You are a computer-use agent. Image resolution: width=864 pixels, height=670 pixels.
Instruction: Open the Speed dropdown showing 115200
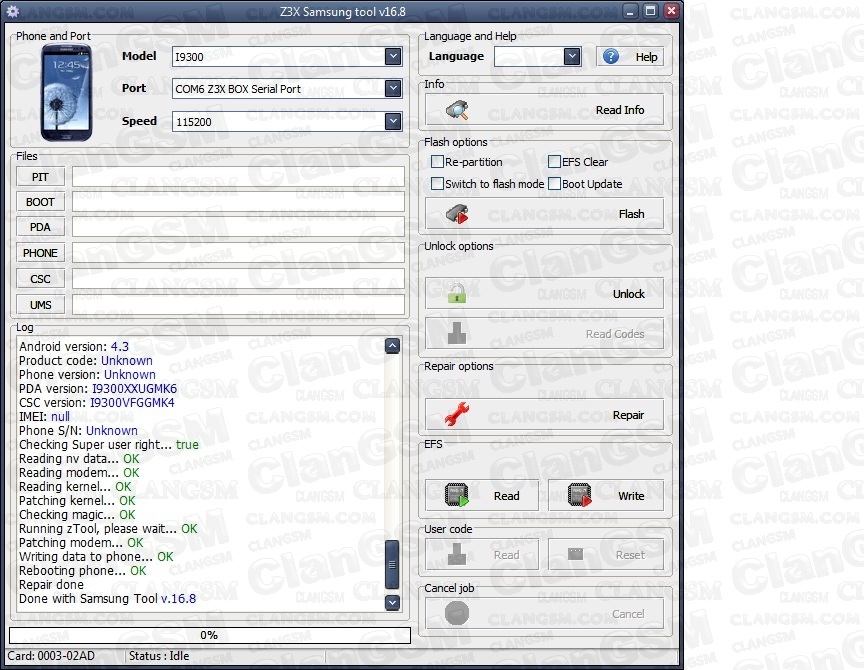[393, 121]
